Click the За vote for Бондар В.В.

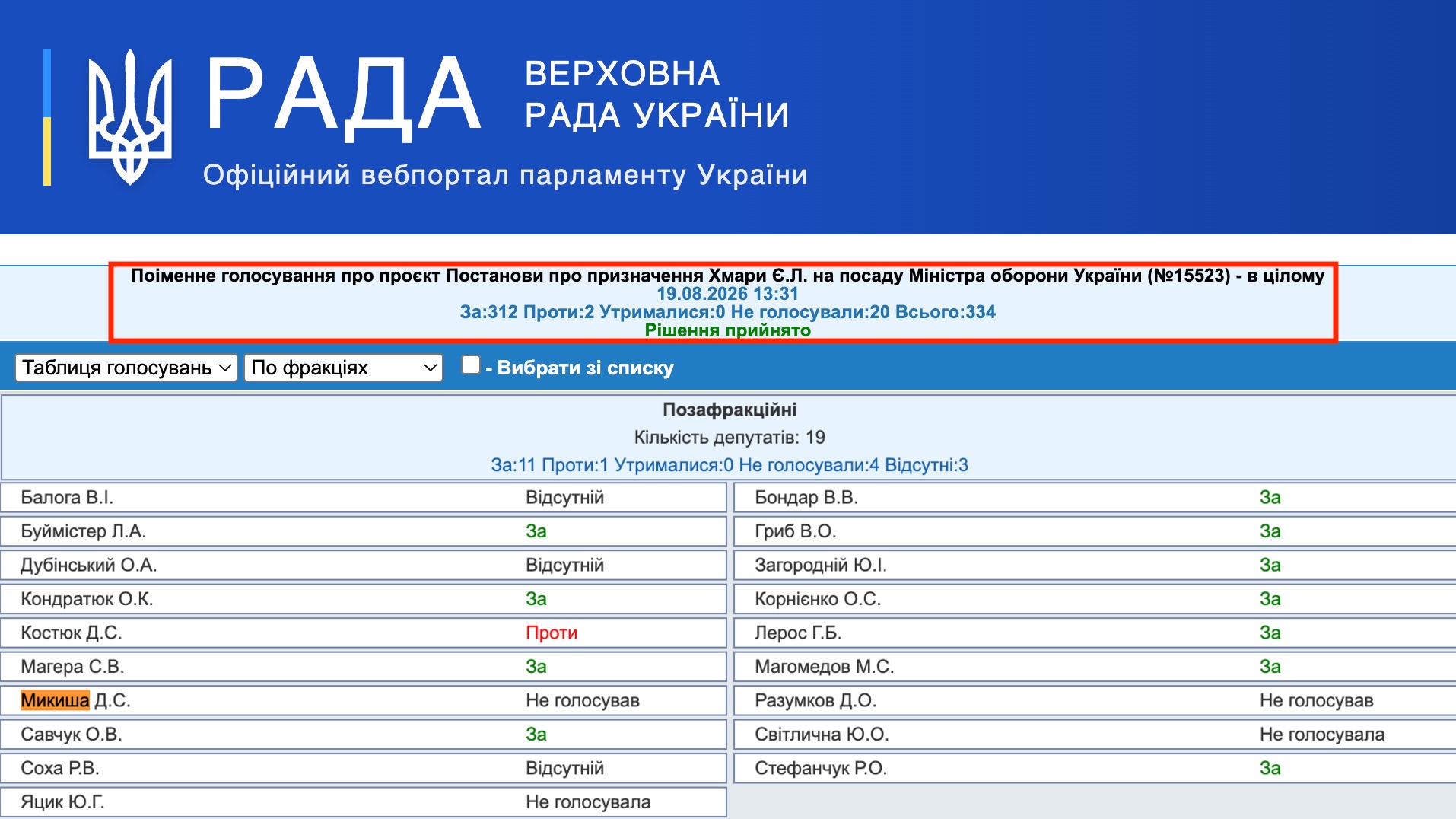coord(1270,497)
